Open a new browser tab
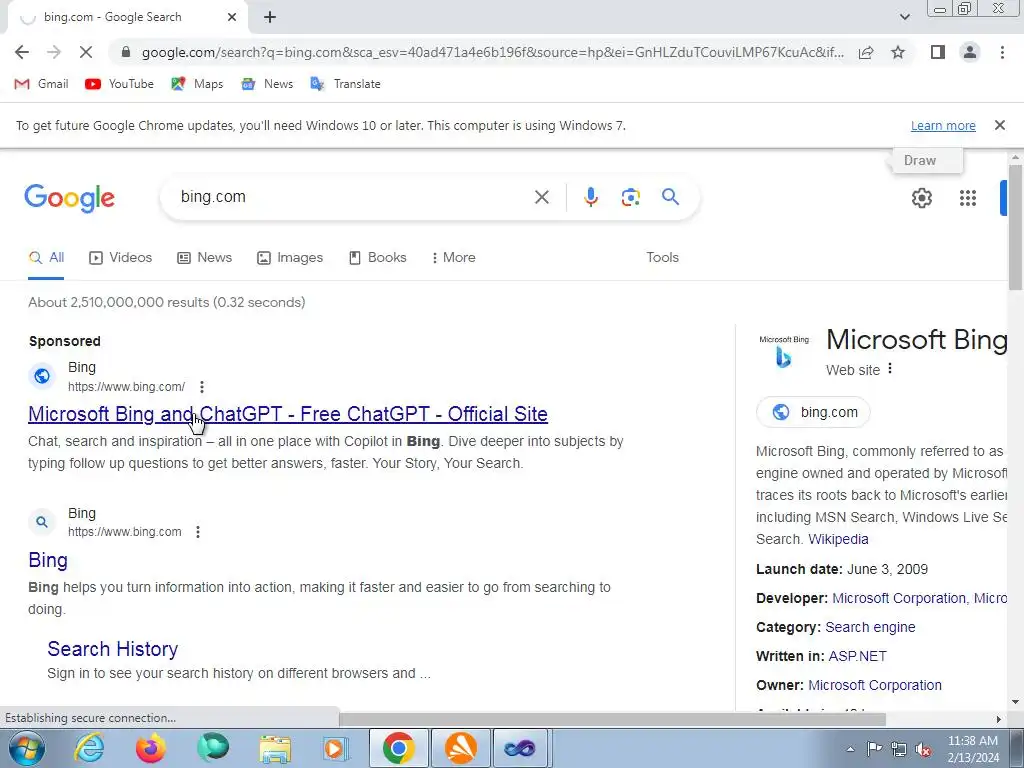 [x=270, y=18]
